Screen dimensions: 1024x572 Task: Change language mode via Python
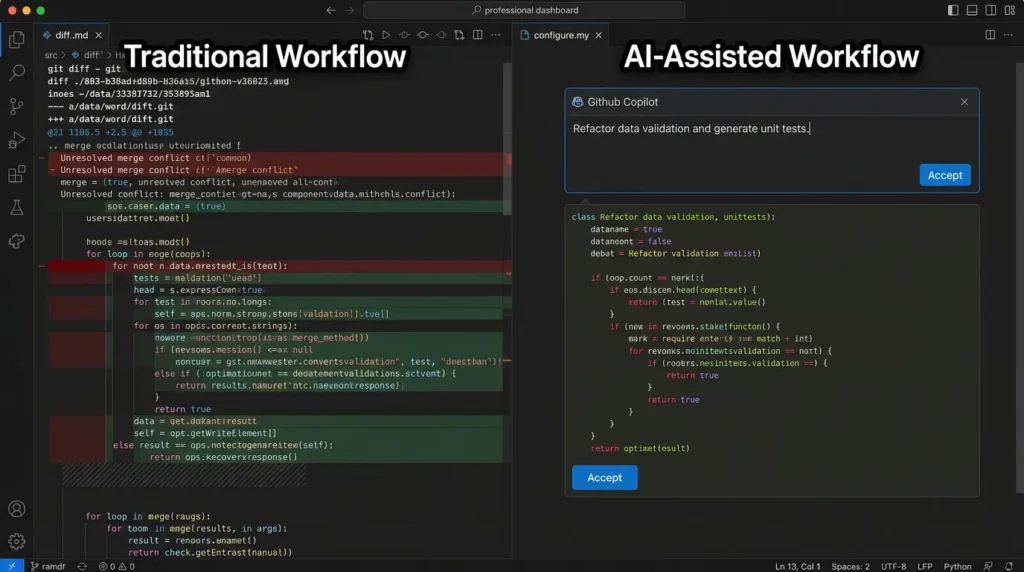click(957, 566)
